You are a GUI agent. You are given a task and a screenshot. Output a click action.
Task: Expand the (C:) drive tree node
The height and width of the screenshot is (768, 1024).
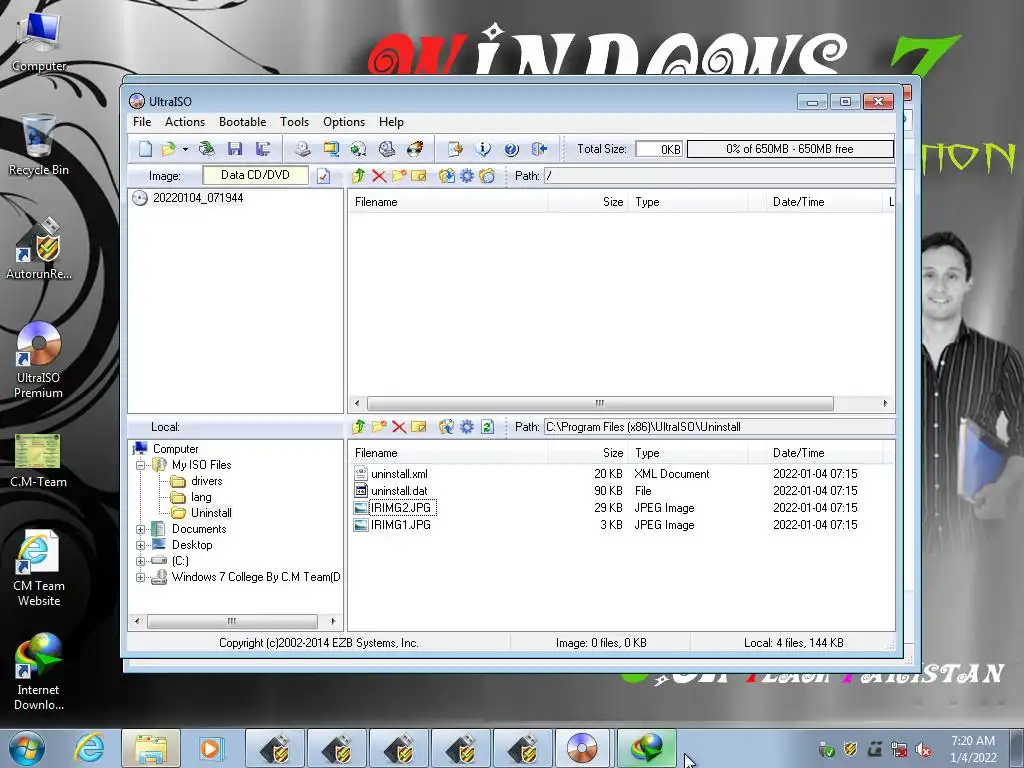pyautogui.click(x=140, y=562)
